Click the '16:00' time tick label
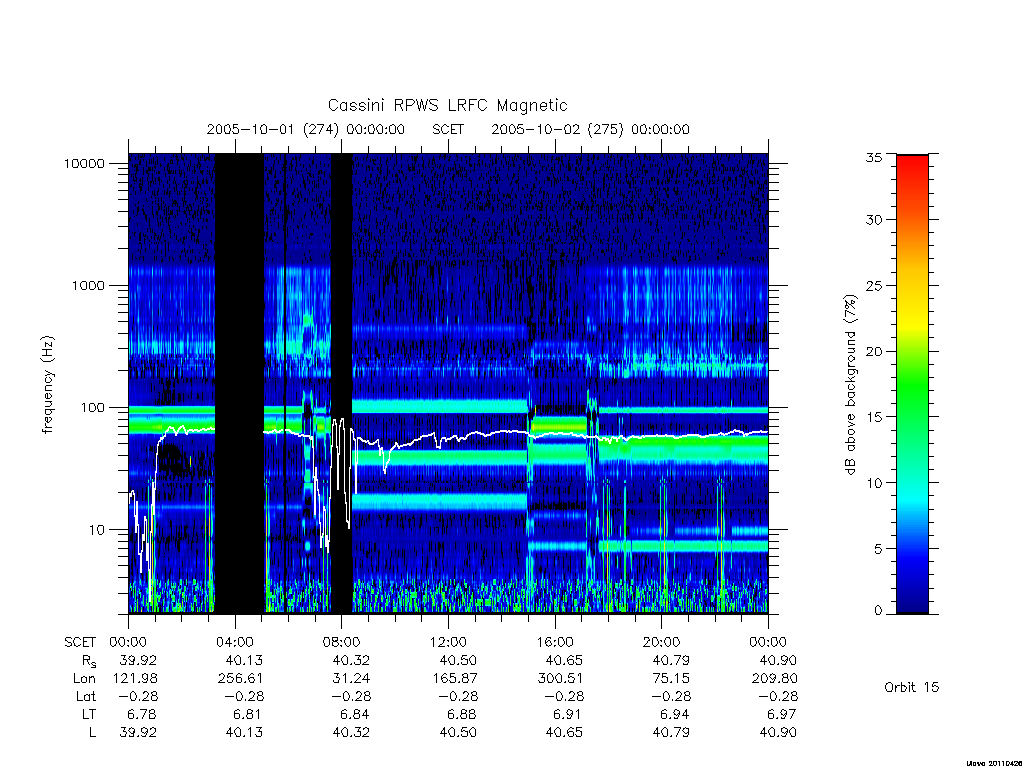The image size is (1024, 768). [555, 642]
